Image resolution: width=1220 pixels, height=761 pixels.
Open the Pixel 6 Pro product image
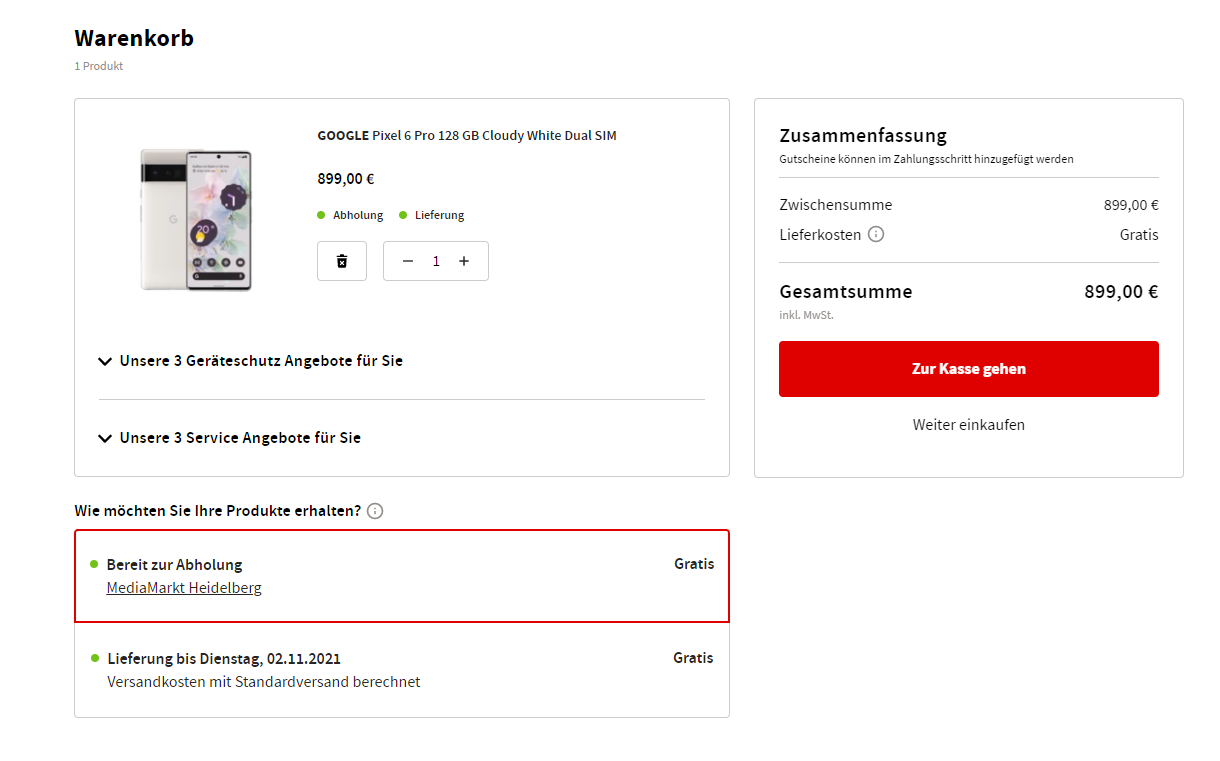click(x=196, y=219)
